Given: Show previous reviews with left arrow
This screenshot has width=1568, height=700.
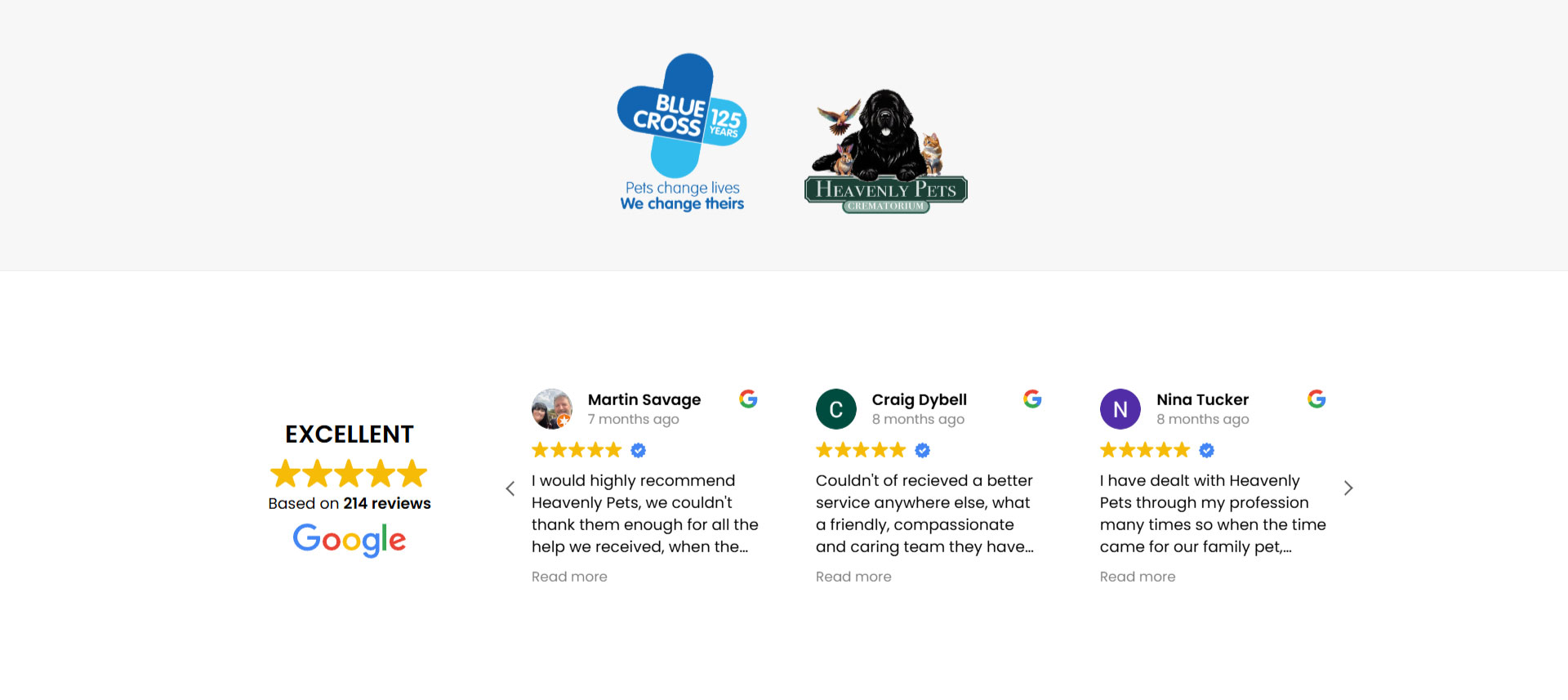Looking at the screenshot, I should point(510,488).
